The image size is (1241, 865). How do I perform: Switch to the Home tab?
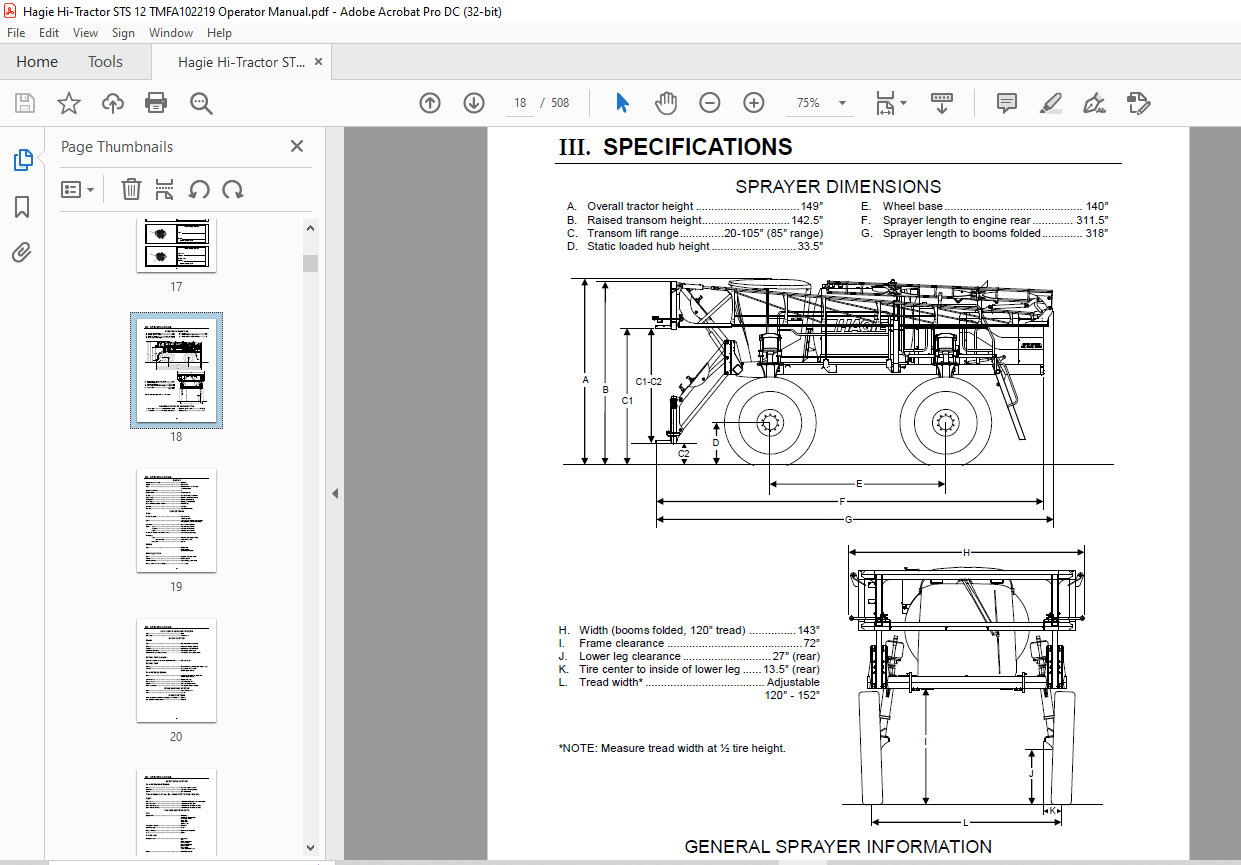pos(37,62)
